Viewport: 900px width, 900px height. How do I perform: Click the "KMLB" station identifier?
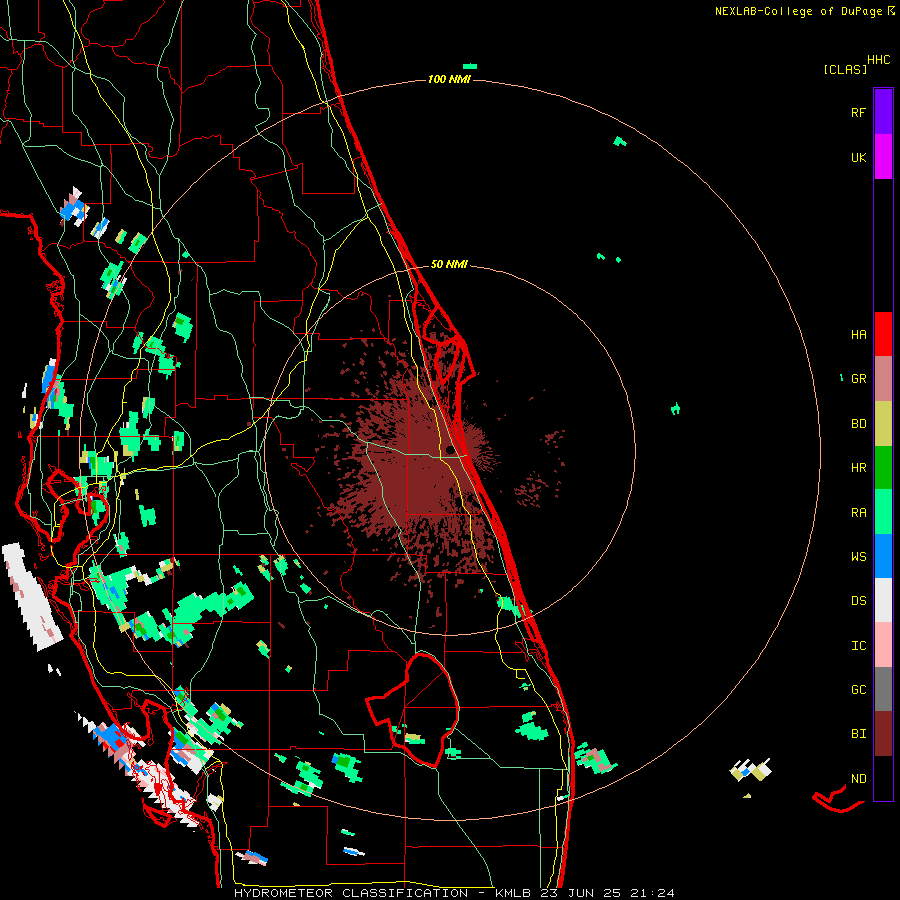coord(514,893)
